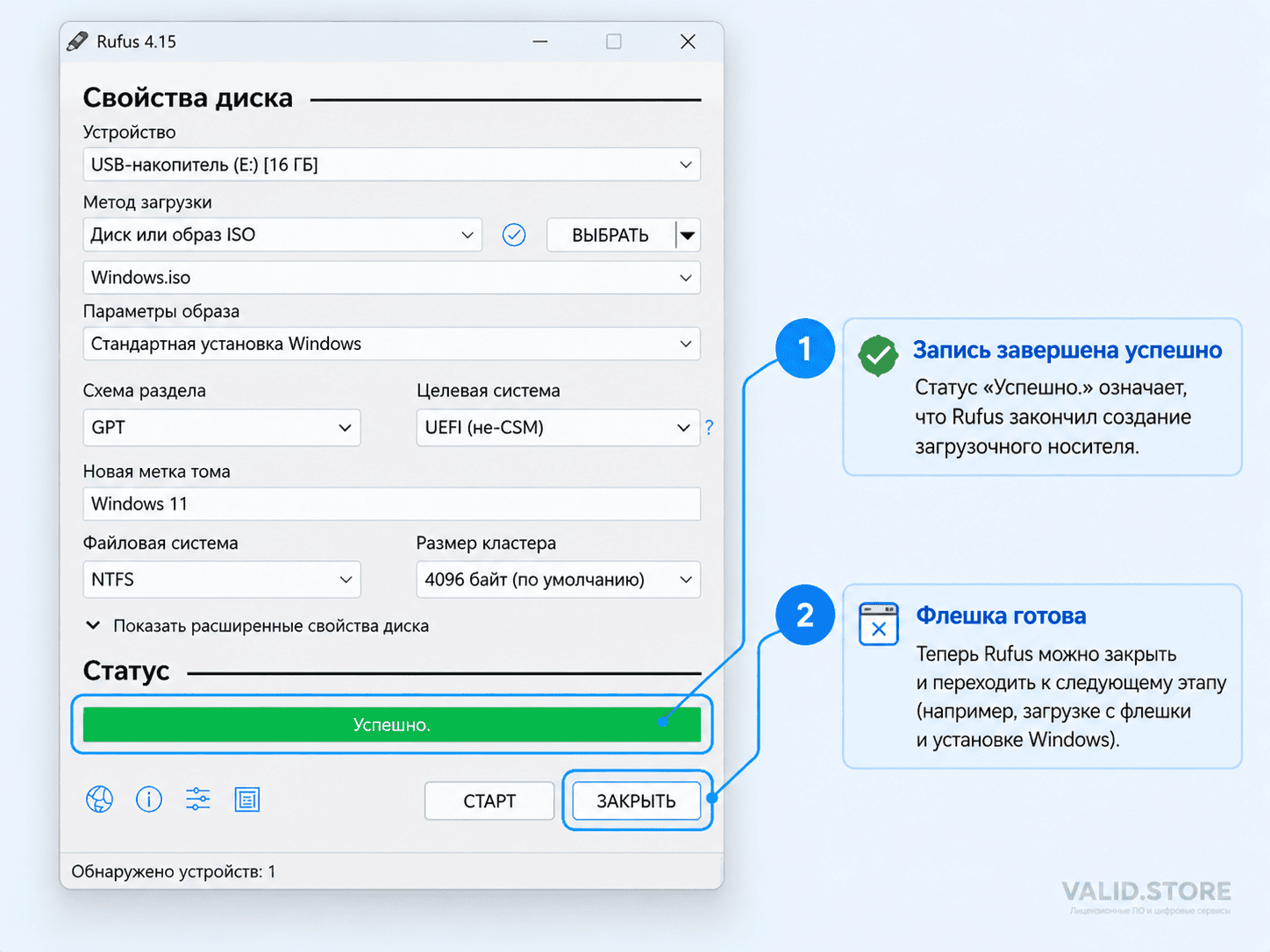Open the image options dropdown
1270x952 pixels.
[392, 344]
